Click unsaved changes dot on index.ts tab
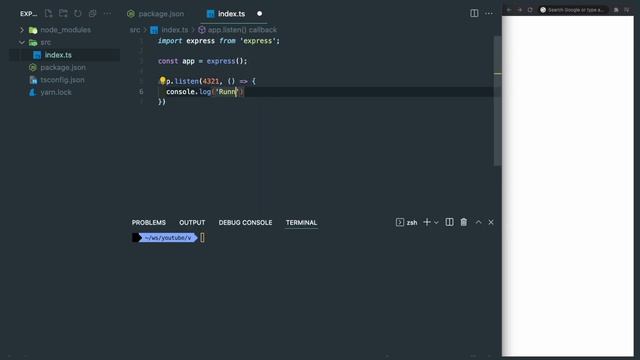640x360 pixels. click(x=259, y=13)
